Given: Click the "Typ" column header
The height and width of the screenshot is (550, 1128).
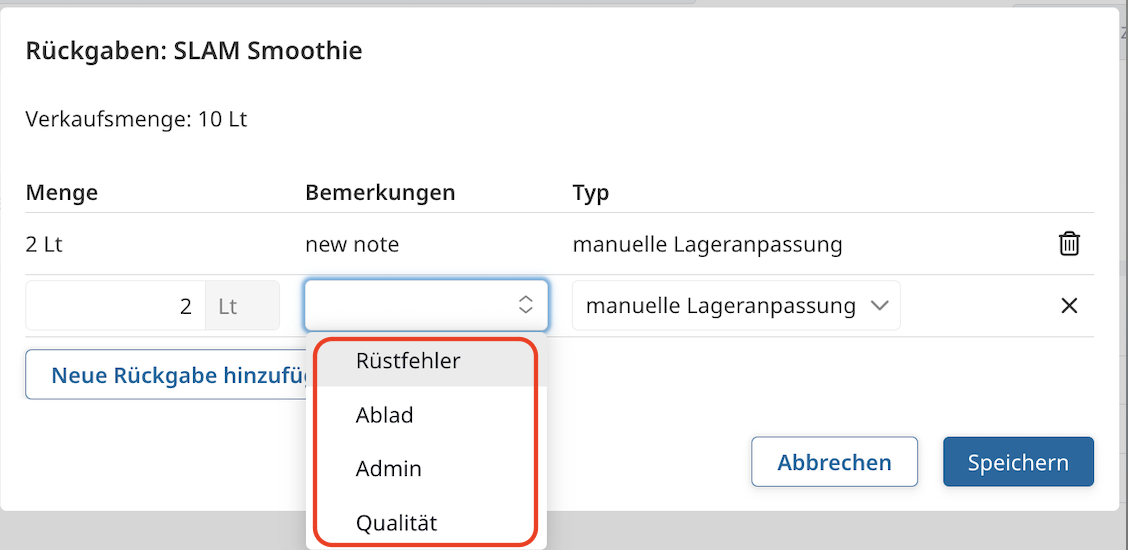Looking at the screenshot, I should (591, 193).
